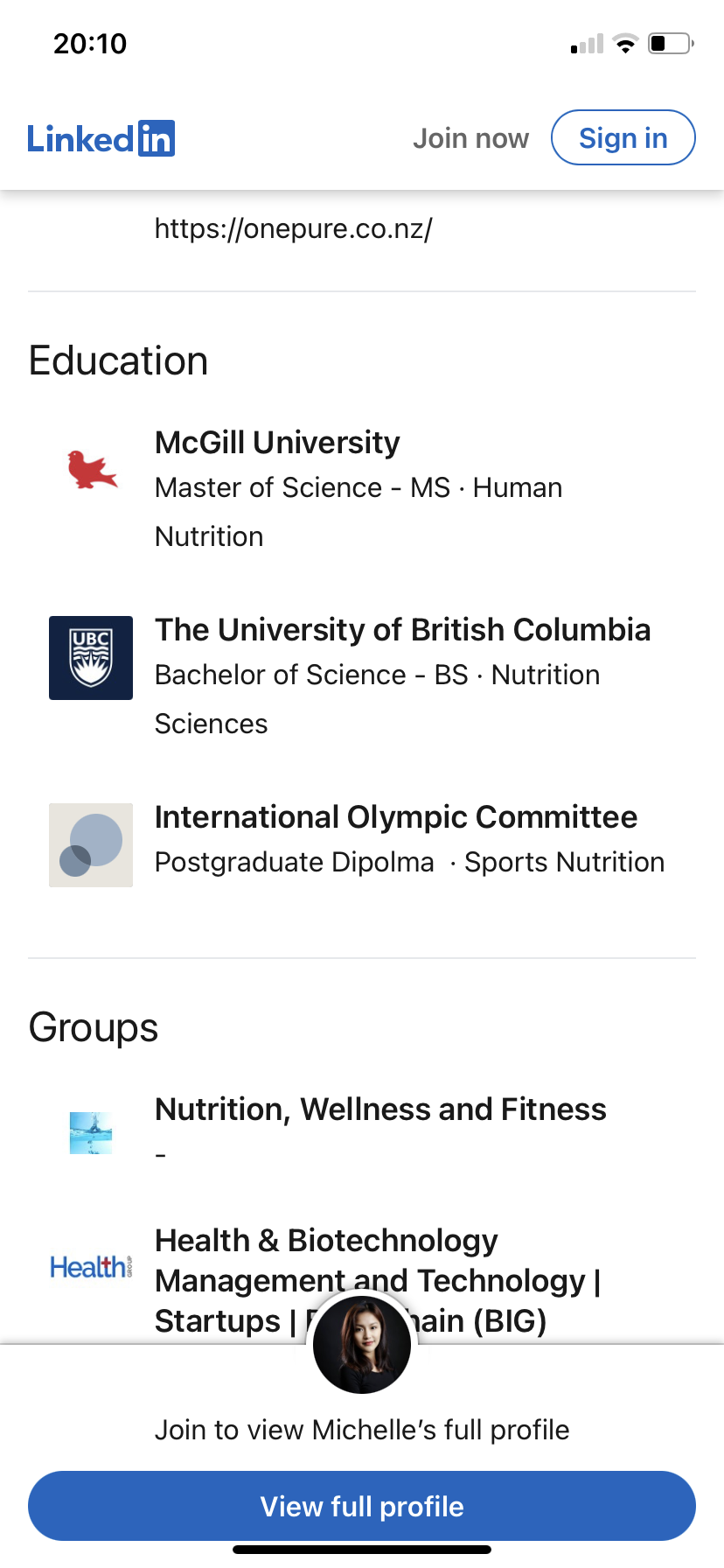
Task: Select the International Olympic Committee placeholder logo
Action: pyautogui.click(x=91, y=845)
